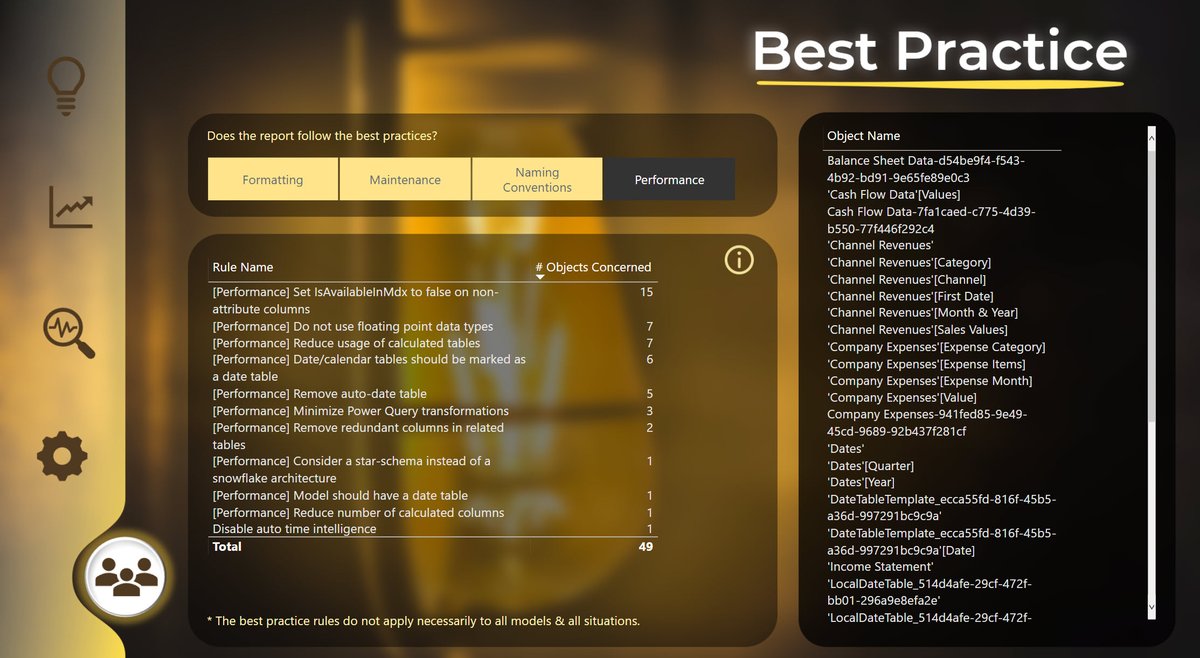Select object 'Company Expenses-941fed85-9e49-...'
Viewport: 1200px width, 658px height.
point(927,423)
